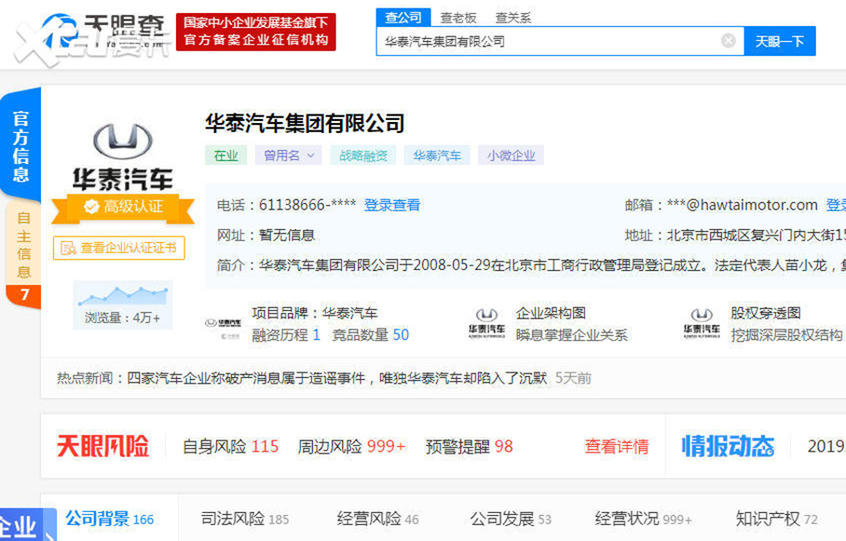Switch to the 查公司 search tab
The width and height of the screenshot is (846, 541).
click(403, 17)
